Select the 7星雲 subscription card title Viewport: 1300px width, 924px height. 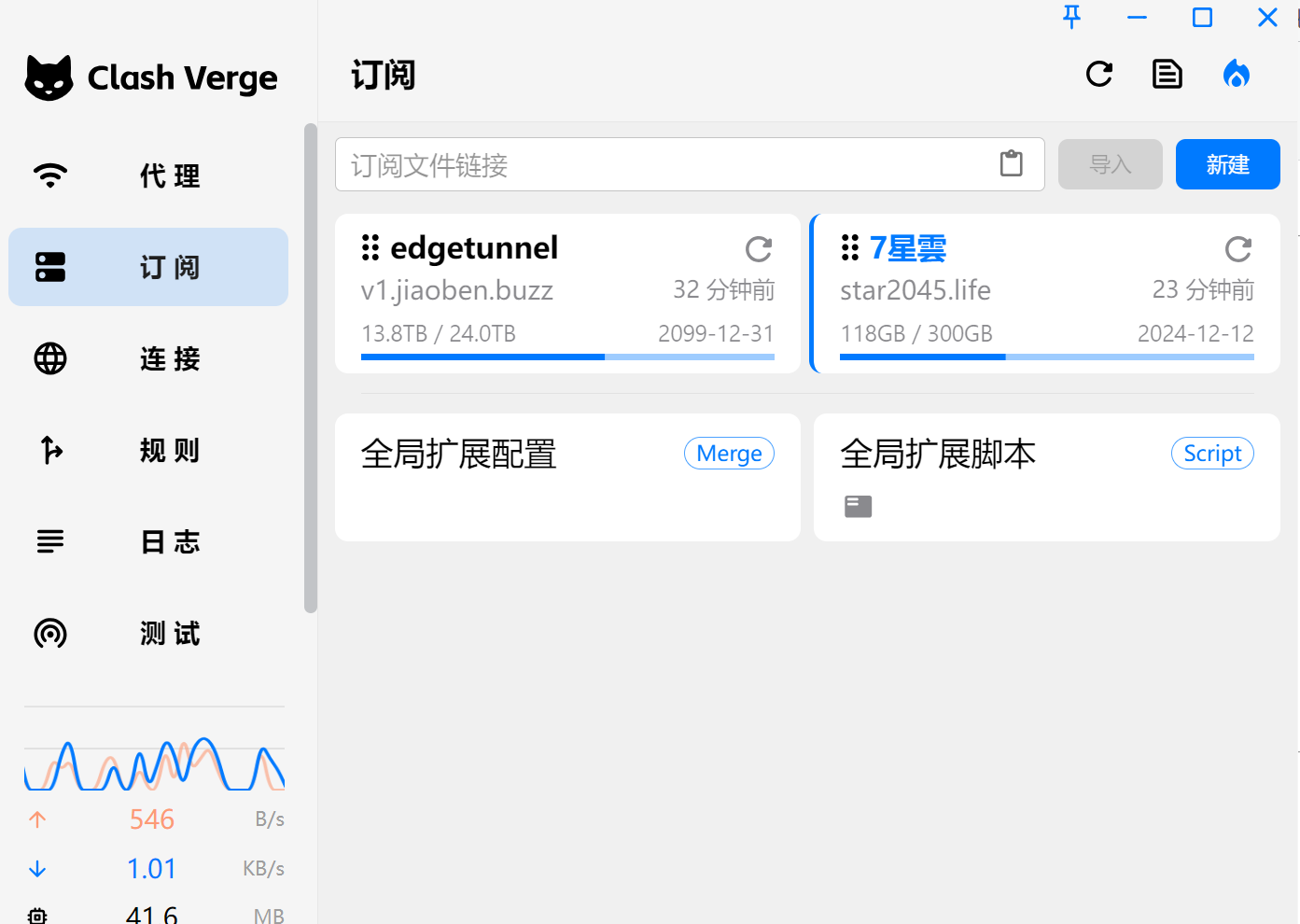click(908, 247)
